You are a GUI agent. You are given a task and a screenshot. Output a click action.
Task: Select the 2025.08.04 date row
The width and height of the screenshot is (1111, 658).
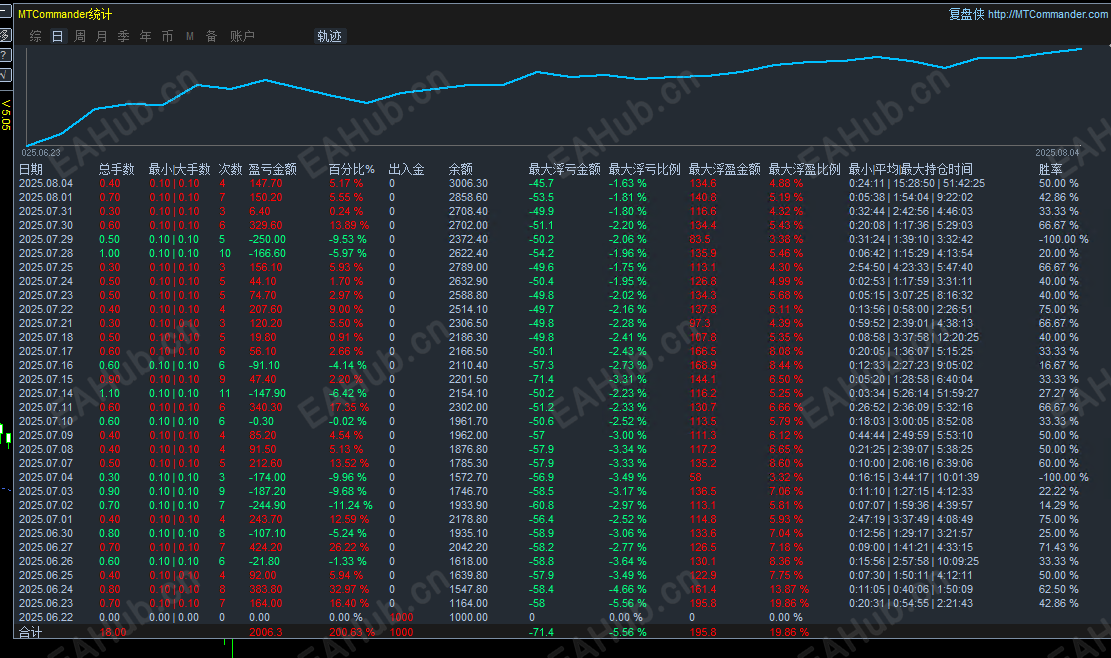[x=560, y=183]
